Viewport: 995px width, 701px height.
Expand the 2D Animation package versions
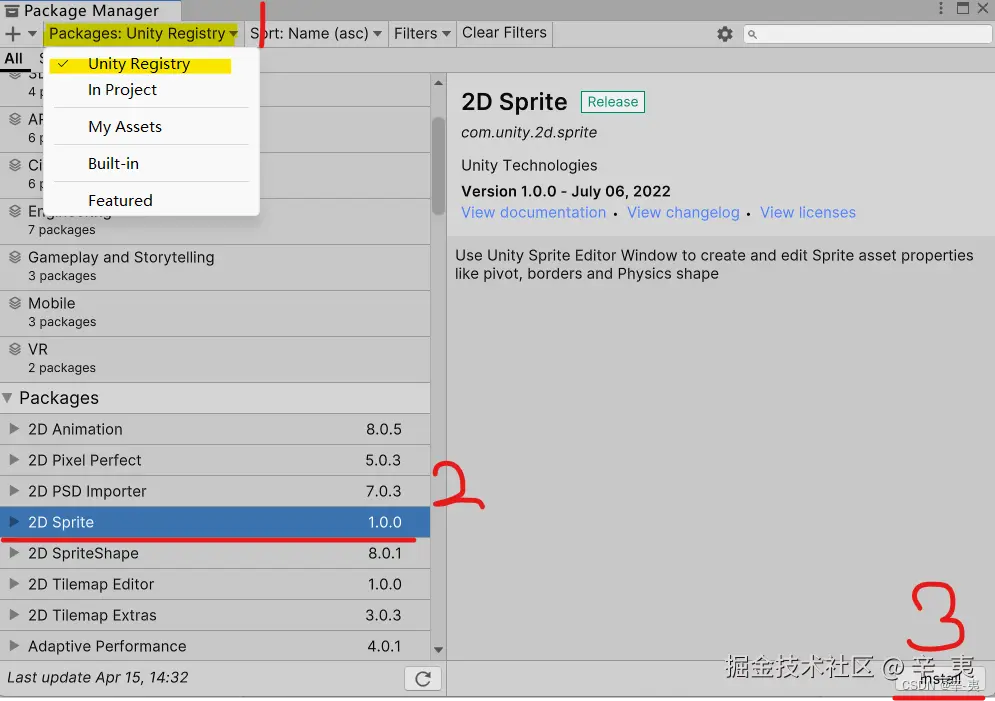click(13, 429)
